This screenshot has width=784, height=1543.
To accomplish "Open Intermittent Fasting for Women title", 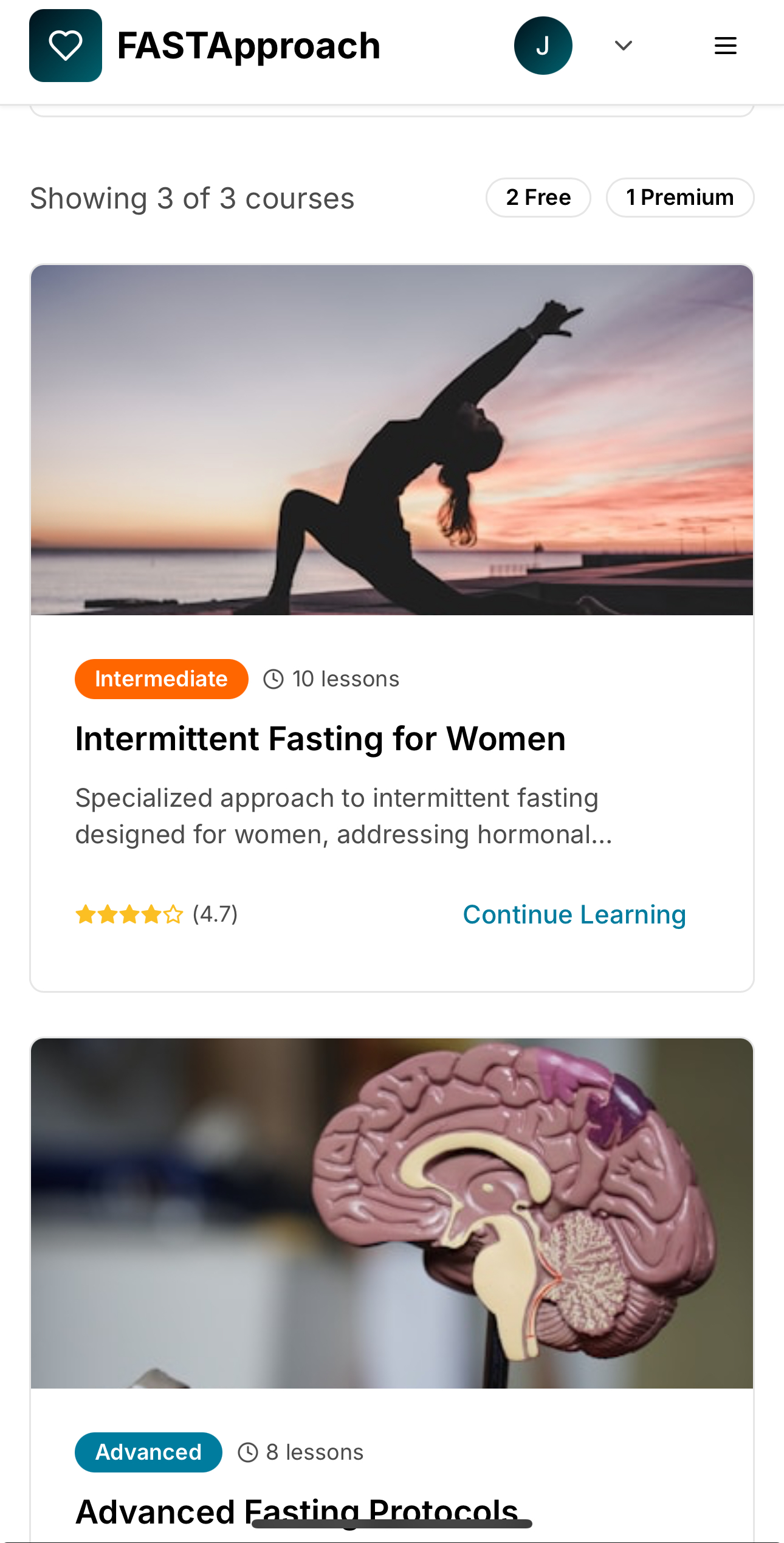I will pos(320,739).
